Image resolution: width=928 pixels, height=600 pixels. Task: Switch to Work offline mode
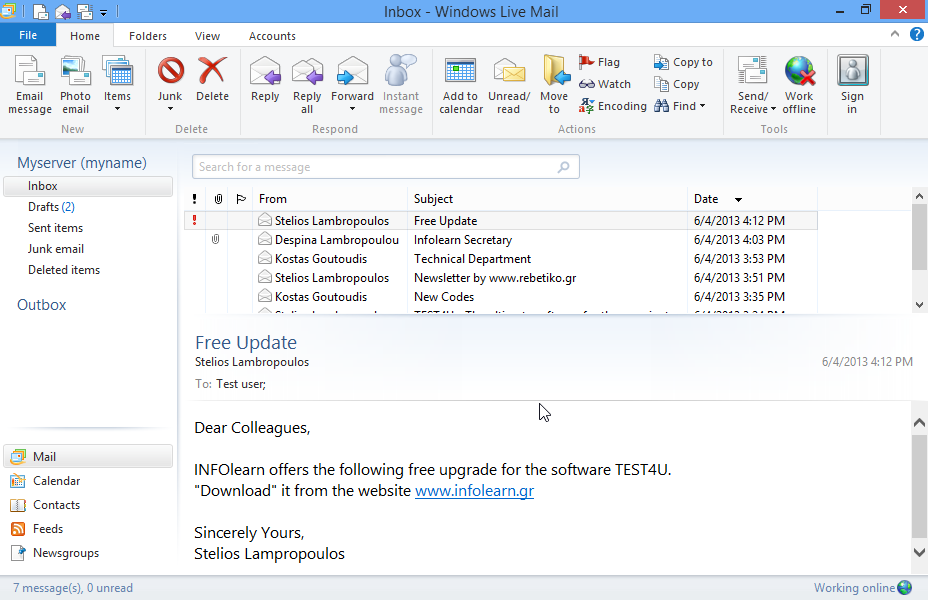click(x=799, y=85)
